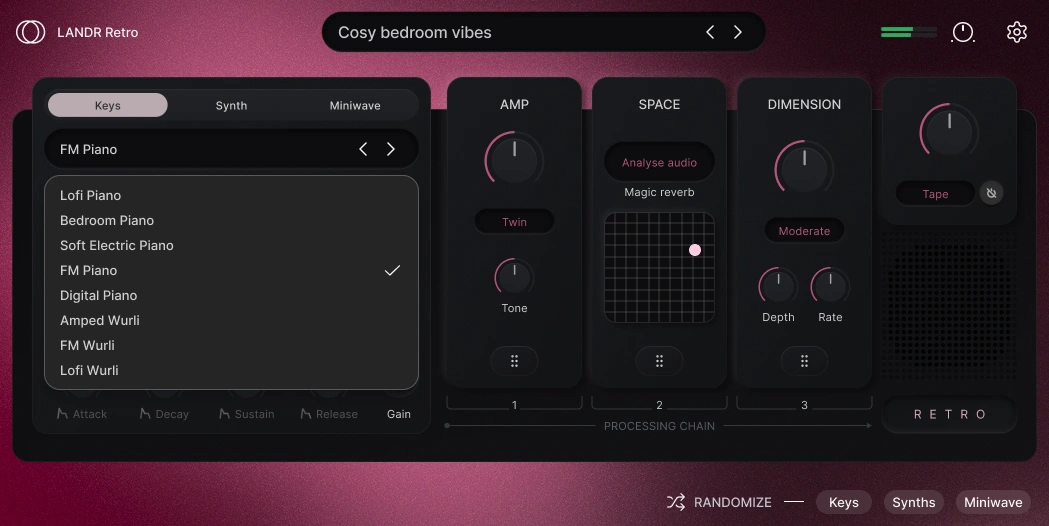This screenshot has width=1049, height=526.
Task: Click the Magic reverb label
Action: (x=659, y=192)
